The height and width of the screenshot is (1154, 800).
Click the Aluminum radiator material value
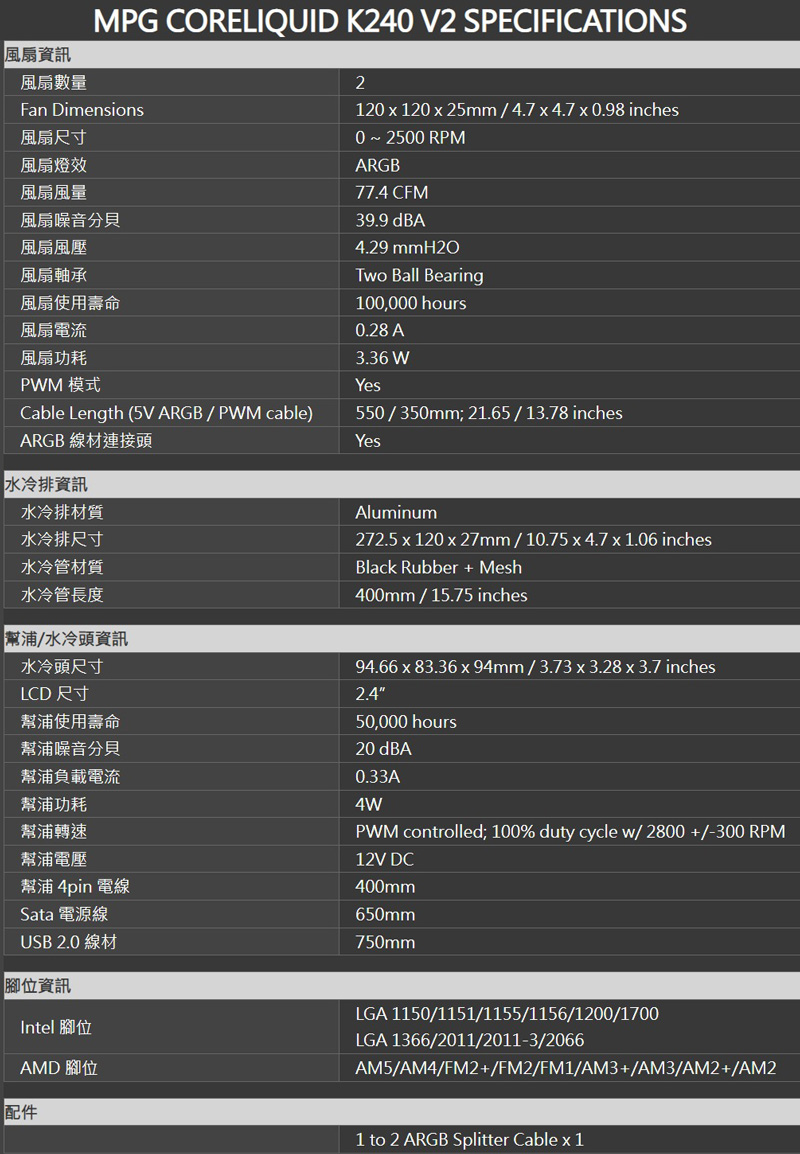coord(396,513)
